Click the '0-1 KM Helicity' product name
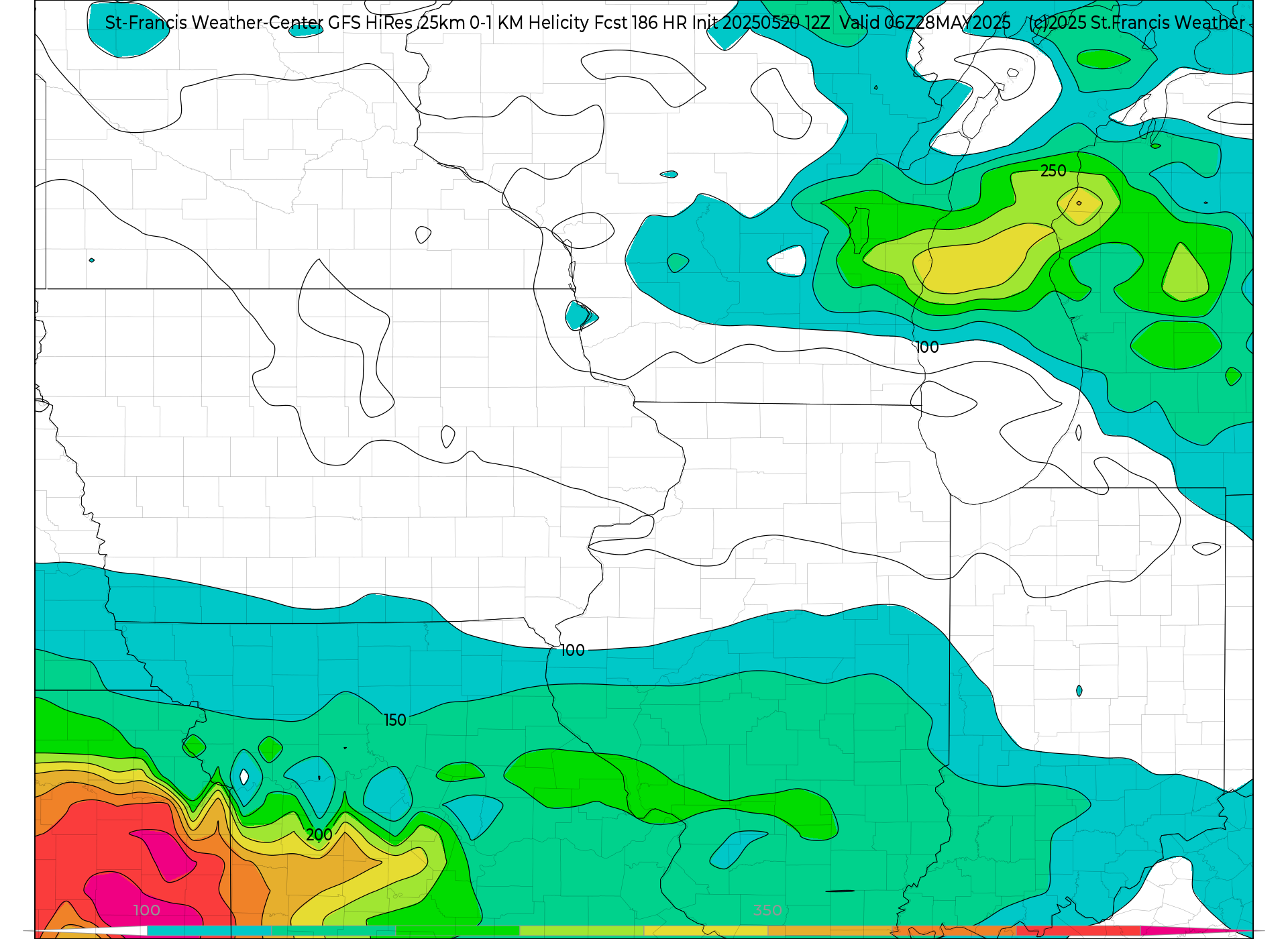 (529, 23)
